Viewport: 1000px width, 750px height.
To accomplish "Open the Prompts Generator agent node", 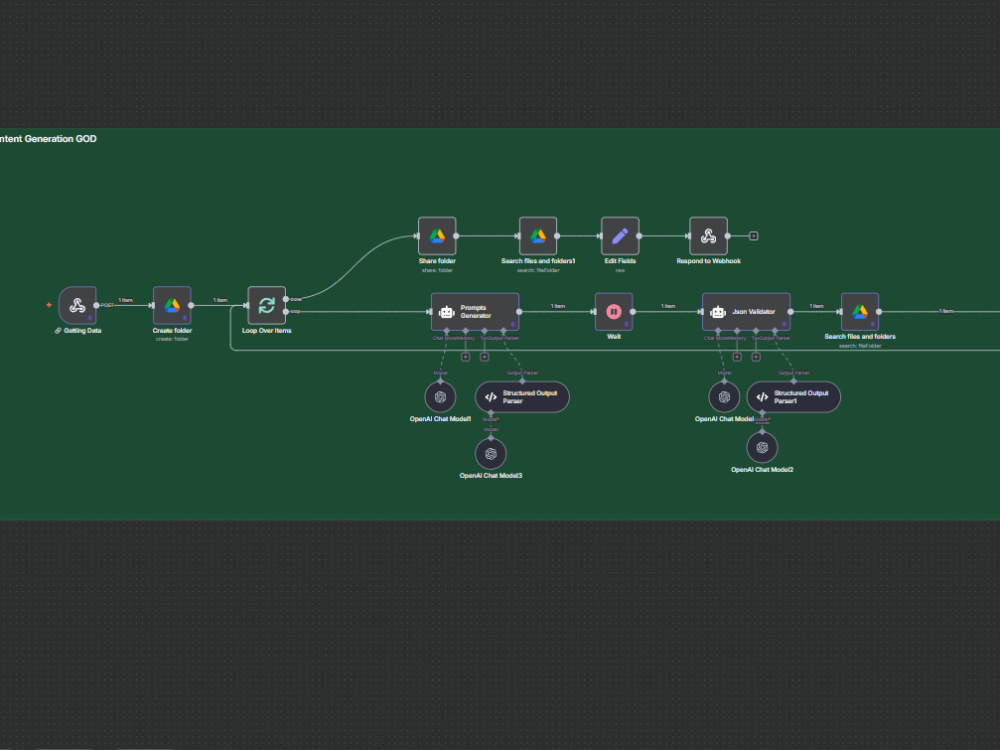I will 475,312.
